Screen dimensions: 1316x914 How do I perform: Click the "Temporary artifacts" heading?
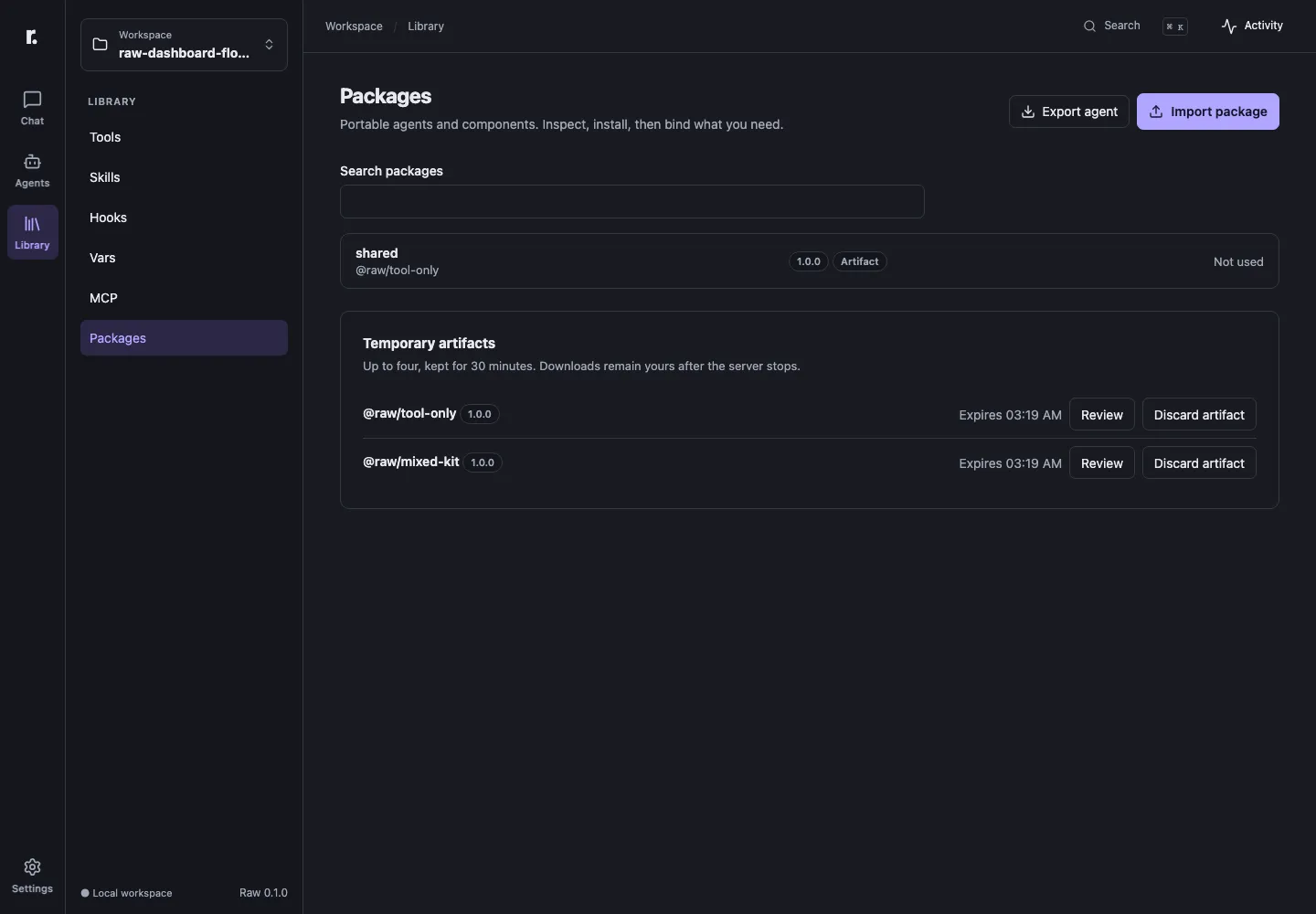pyautogui.click(x=429, y=344)
